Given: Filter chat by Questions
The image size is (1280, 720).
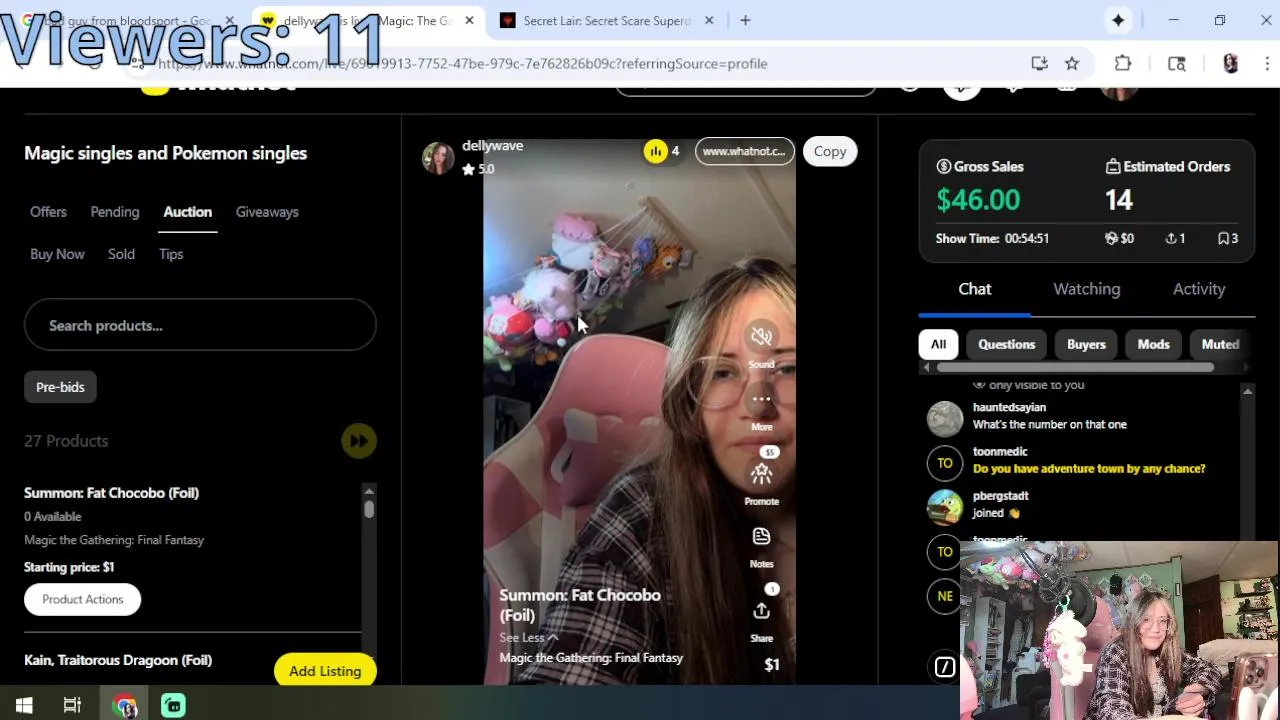Looking at the screenshot, I should click(x=1007, y=344).
